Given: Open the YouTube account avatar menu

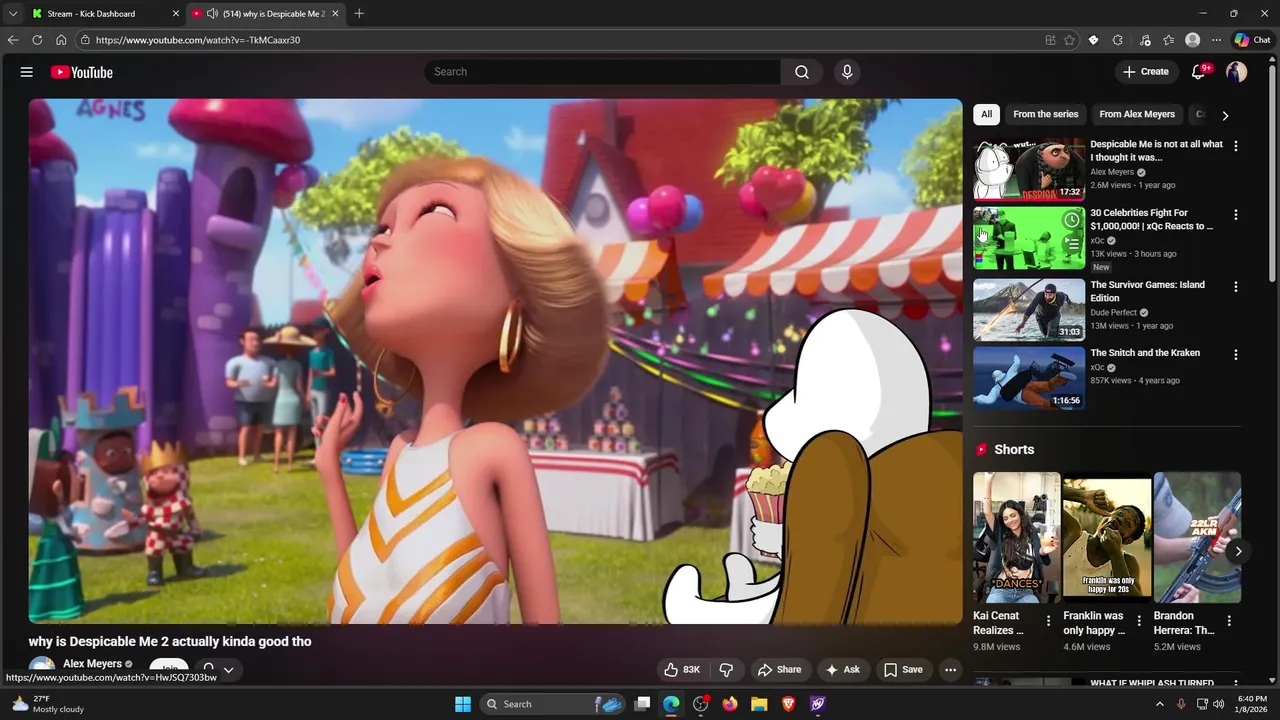Looking at the screenshot, I should pyautogui.click(x=1237, y=72).
